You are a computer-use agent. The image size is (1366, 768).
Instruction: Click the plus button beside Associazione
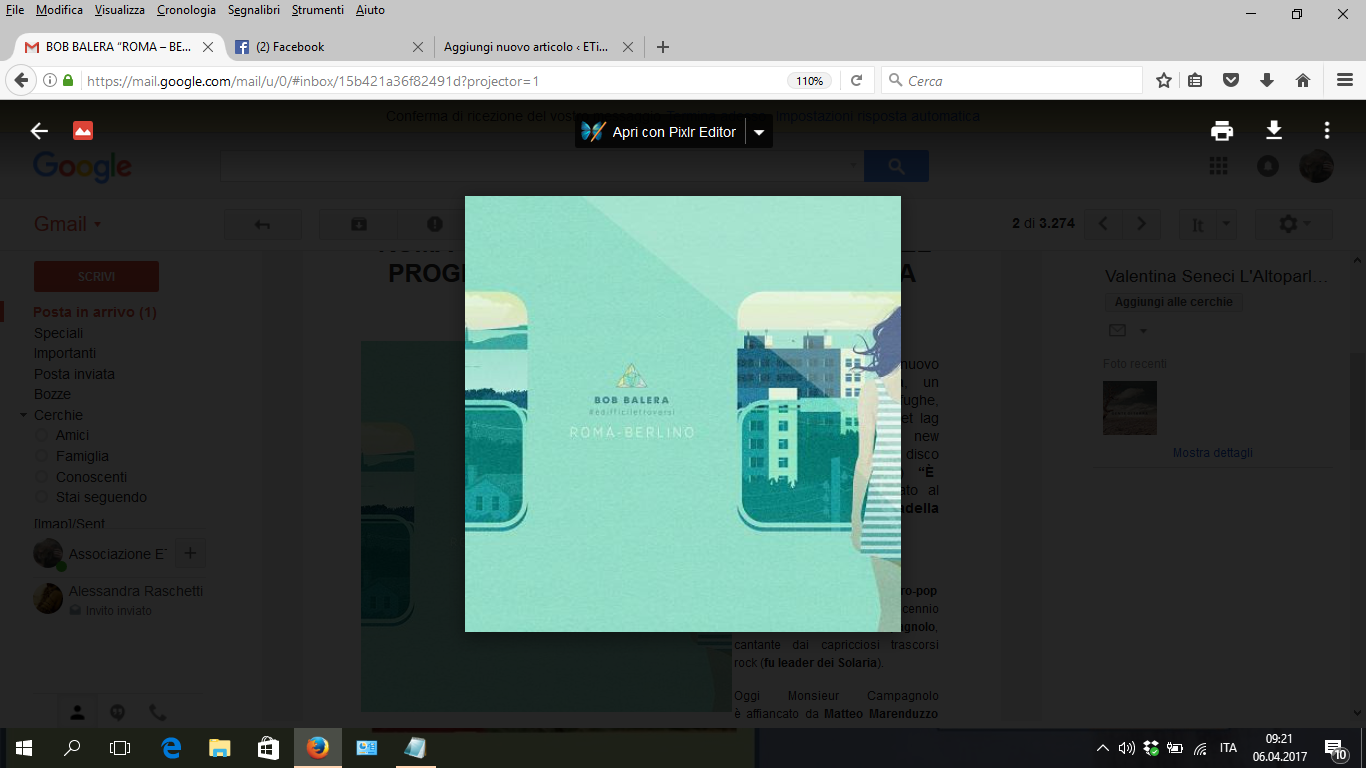point(190,553)
